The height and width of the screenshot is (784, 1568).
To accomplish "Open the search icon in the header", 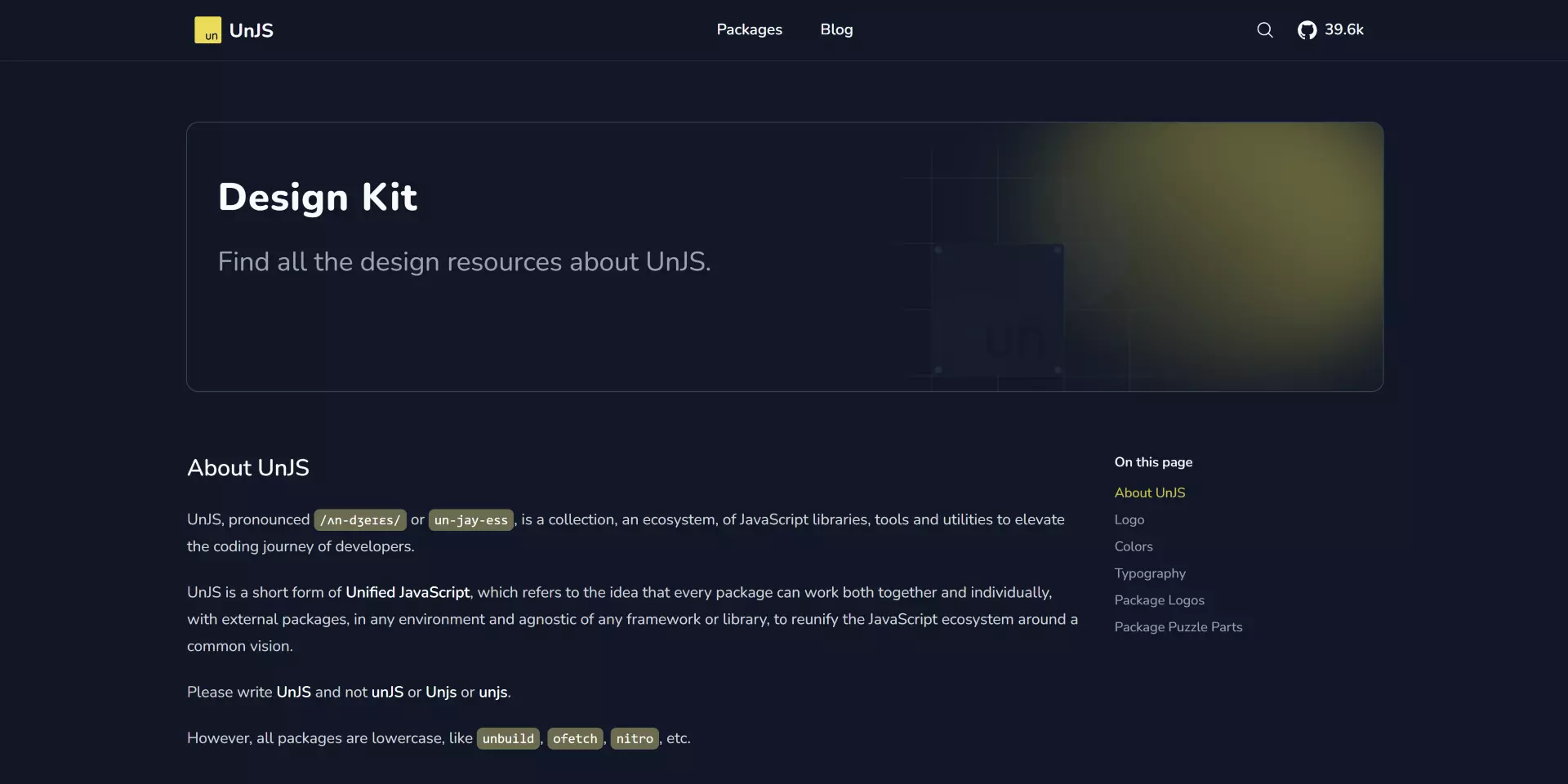I will pos(1265,29).
